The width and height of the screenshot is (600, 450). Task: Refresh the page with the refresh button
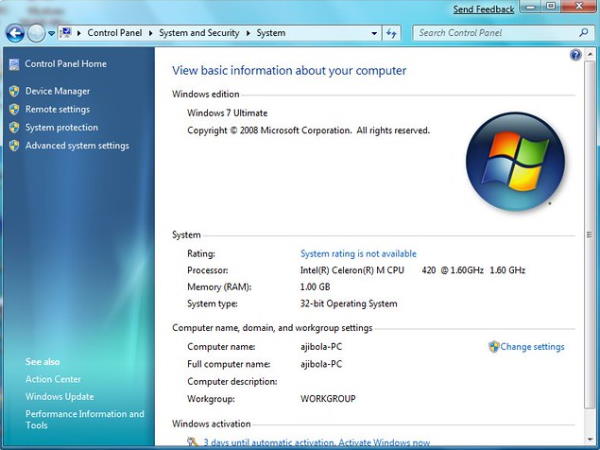[391, 33]
